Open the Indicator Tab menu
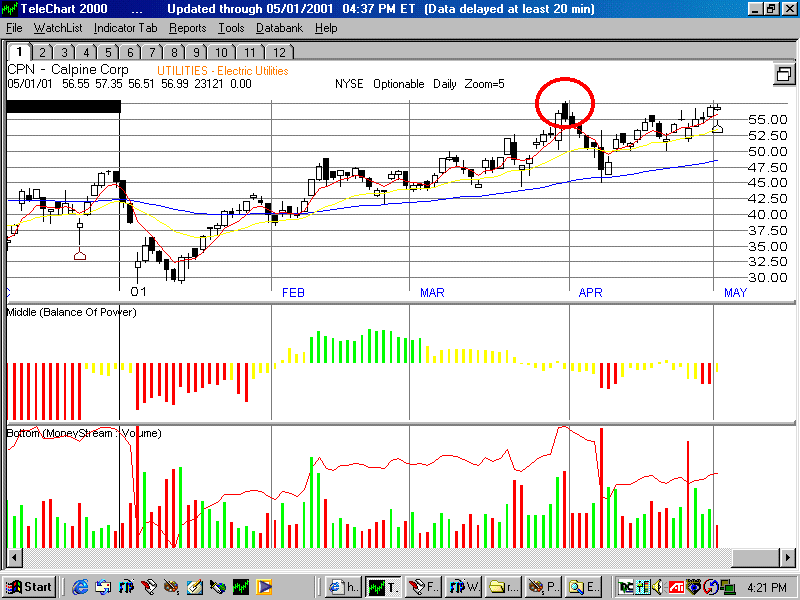Image resolution: width=800 pixels, height=600 pixels. click(x=126, y=29)
